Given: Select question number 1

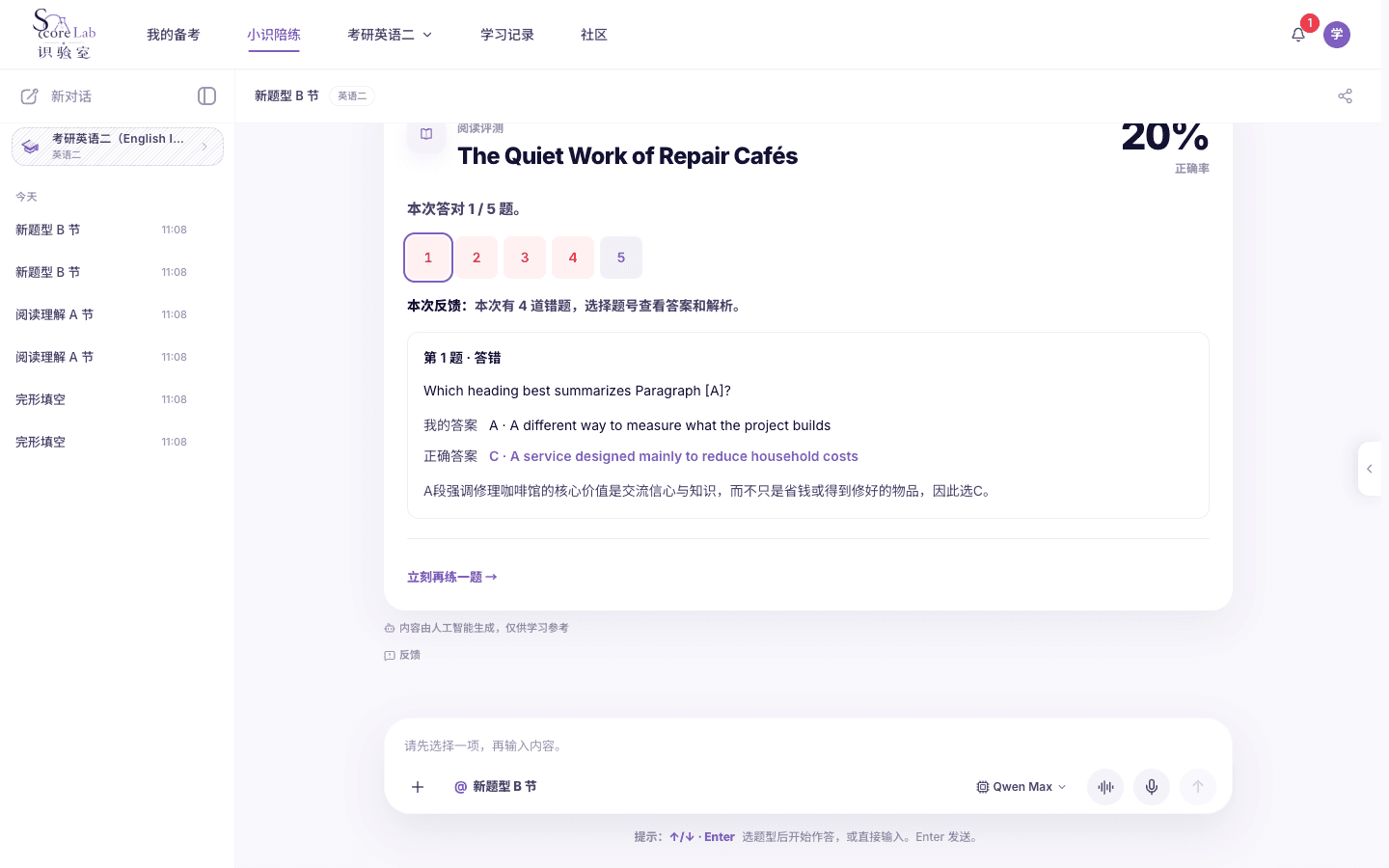Looking at the screenshot, I should pyautogui.click(x=428, y=258).
